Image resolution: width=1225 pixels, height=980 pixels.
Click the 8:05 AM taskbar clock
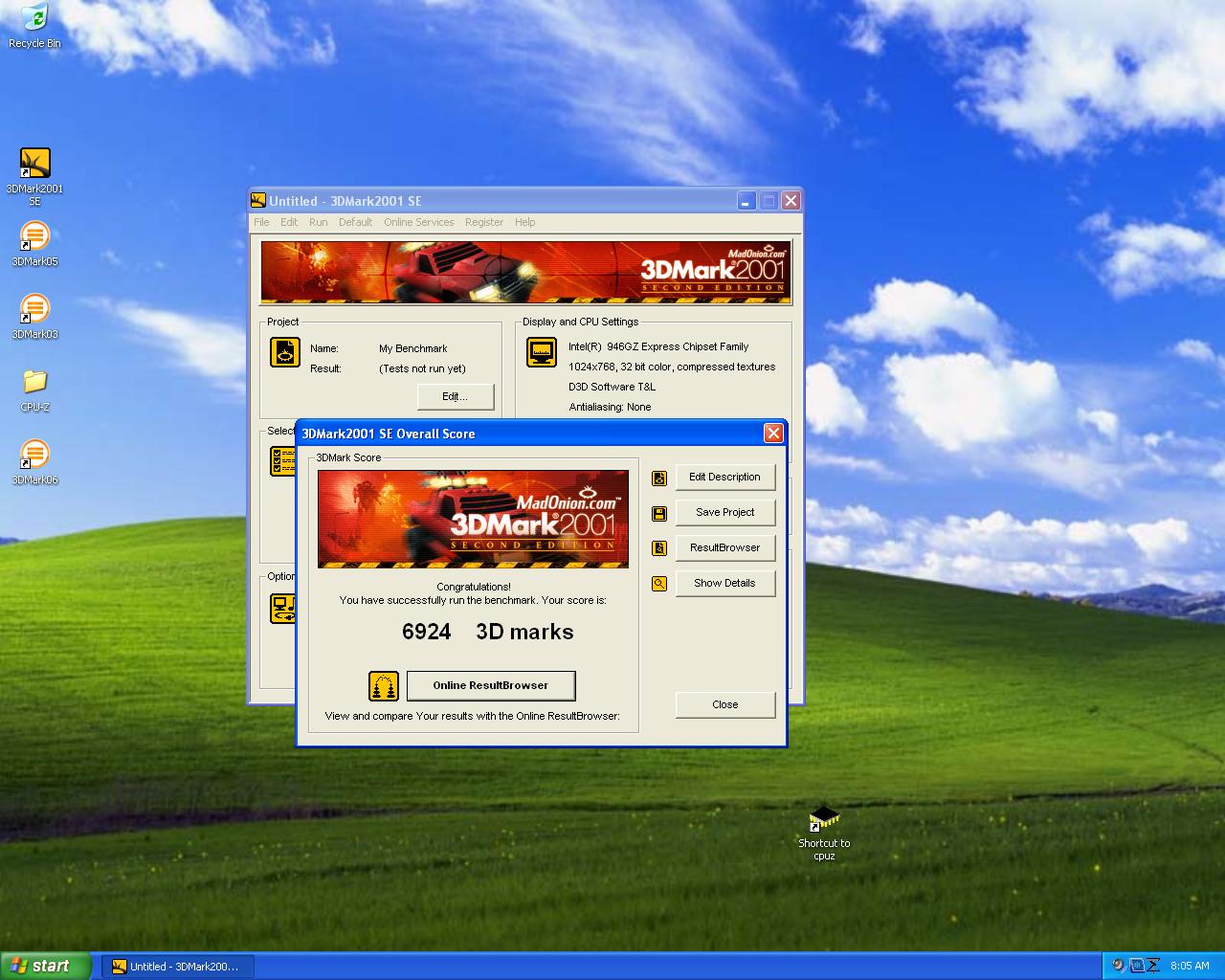tap(1190, 967)
